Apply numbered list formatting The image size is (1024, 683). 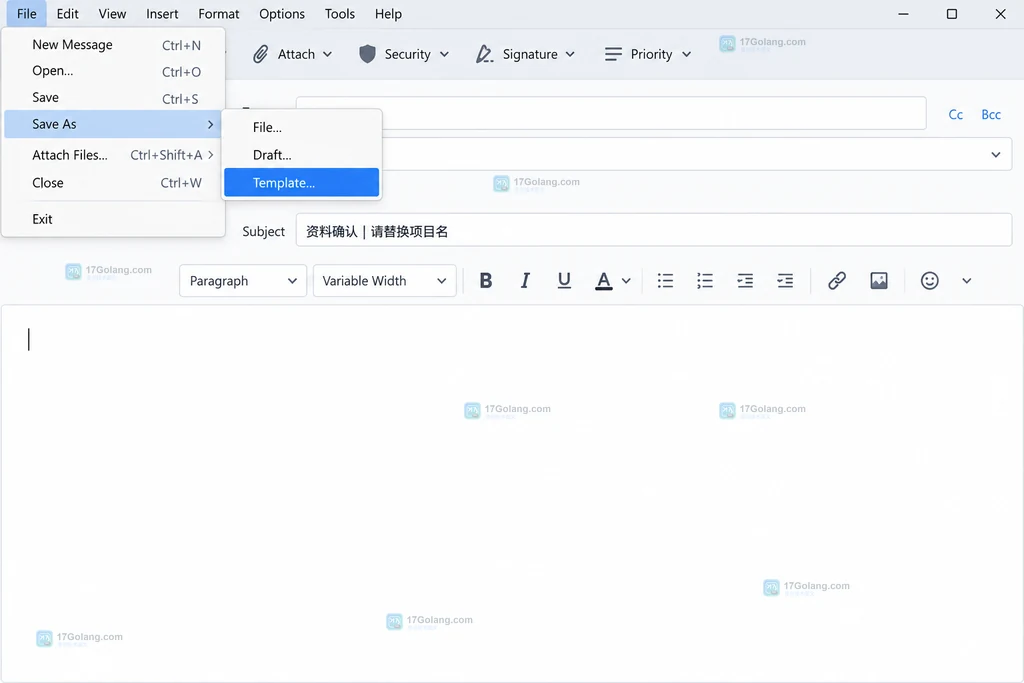705,281
